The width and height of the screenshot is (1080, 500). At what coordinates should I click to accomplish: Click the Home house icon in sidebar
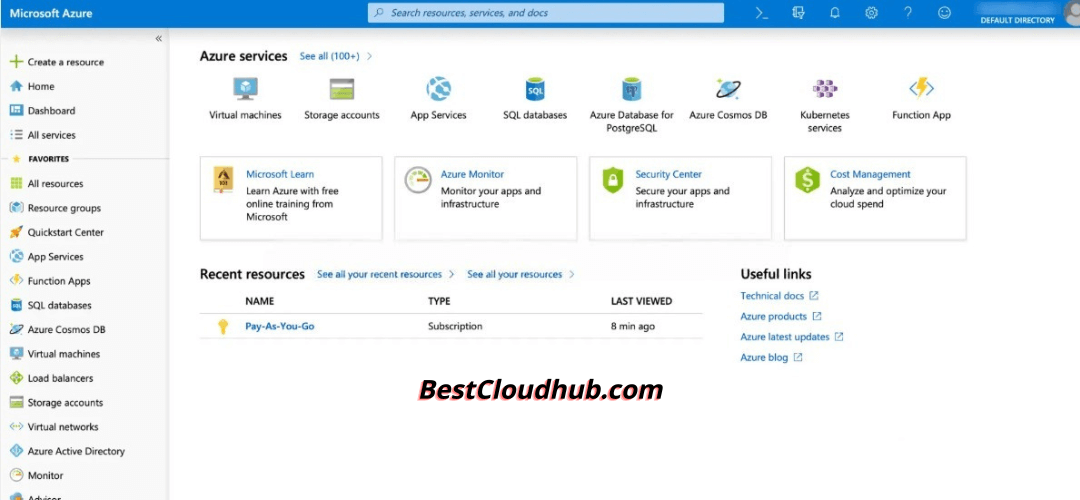16,86
